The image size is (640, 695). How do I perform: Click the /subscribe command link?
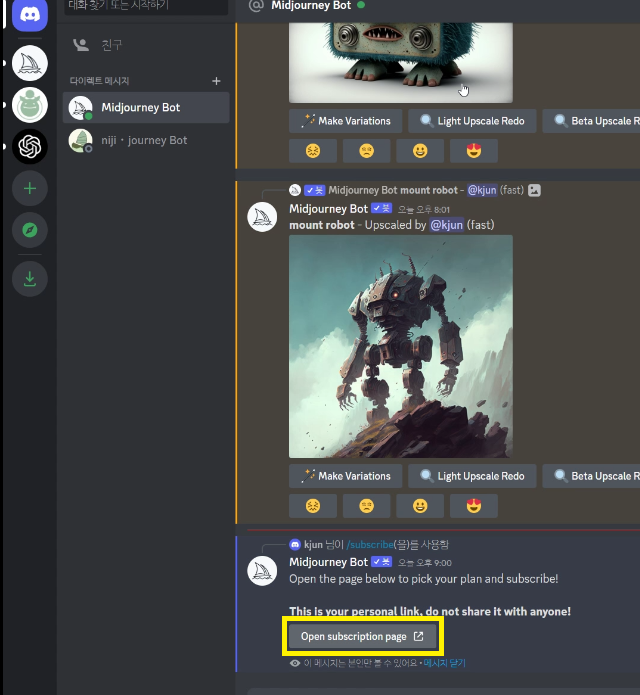(x=370, y=544)
